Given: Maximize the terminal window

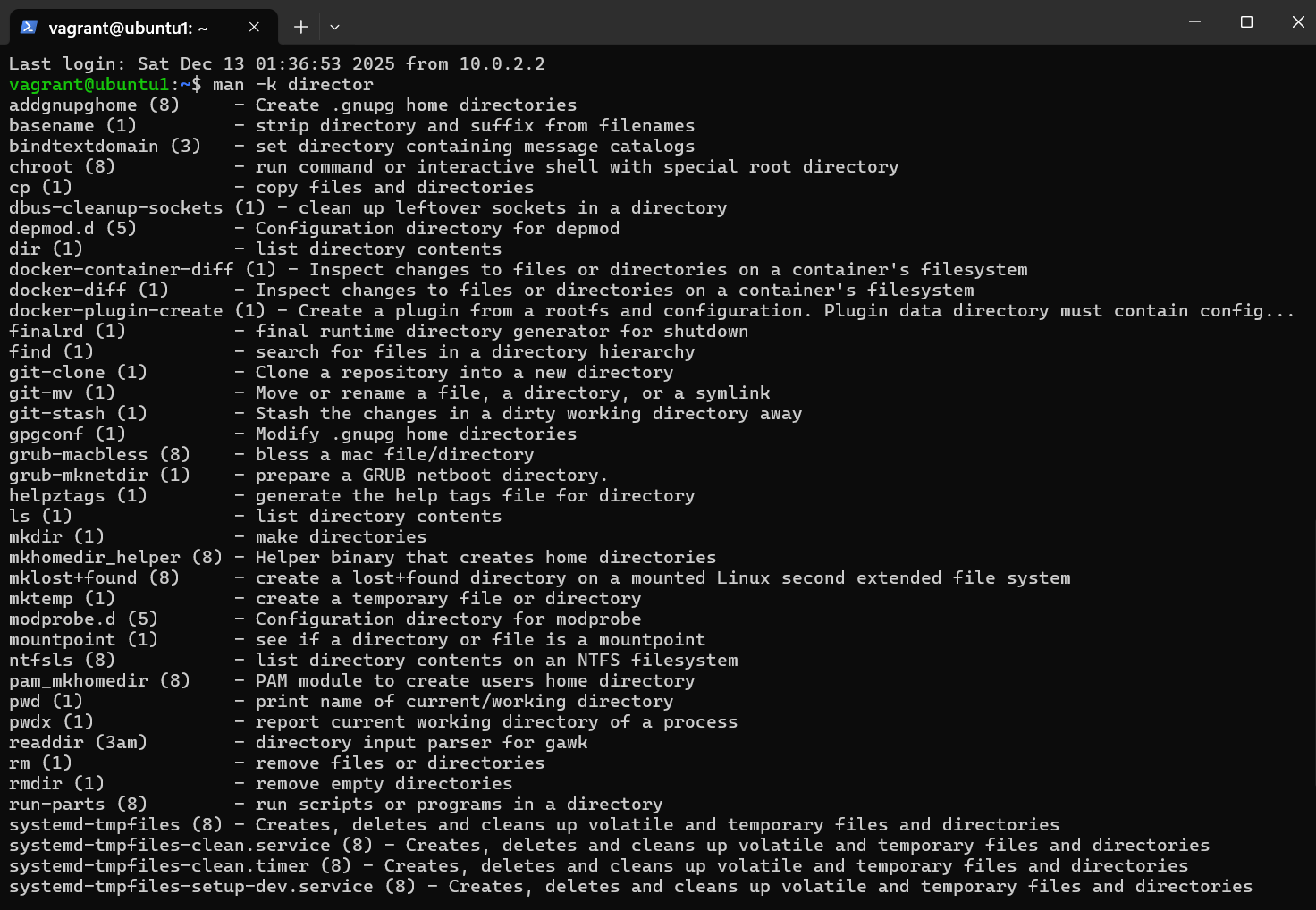Looking at the screenshot, I should point(1246,21).
